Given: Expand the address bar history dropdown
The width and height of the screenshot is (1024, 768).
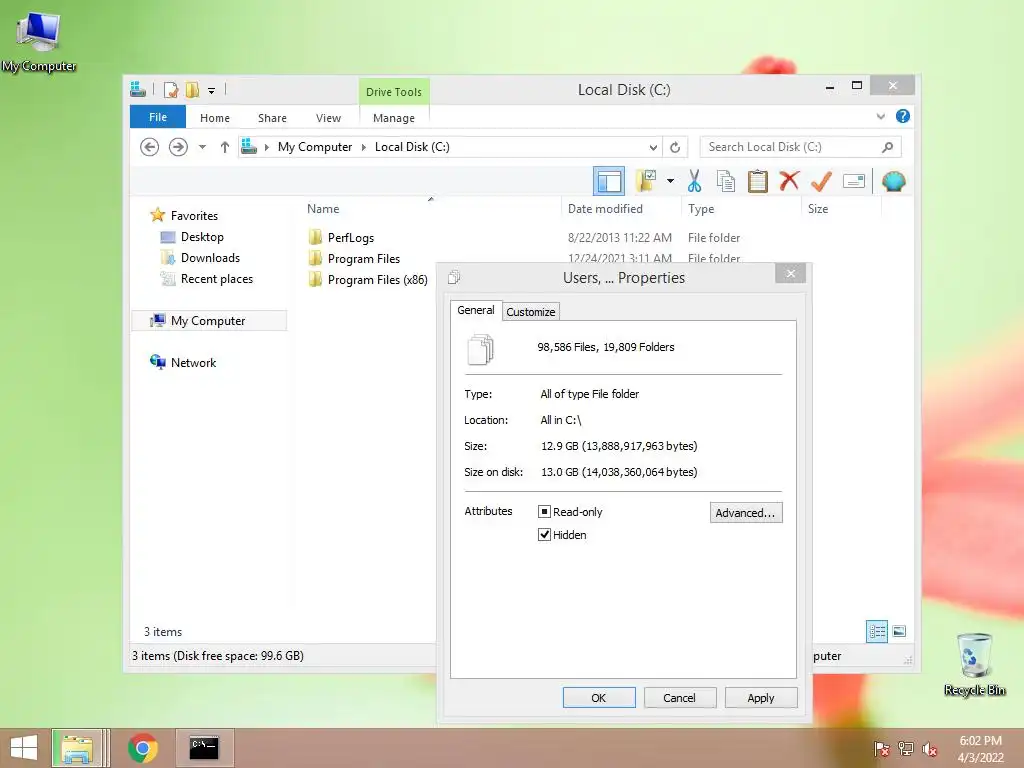Looking at the screenshot, I should tap(653, 148).
